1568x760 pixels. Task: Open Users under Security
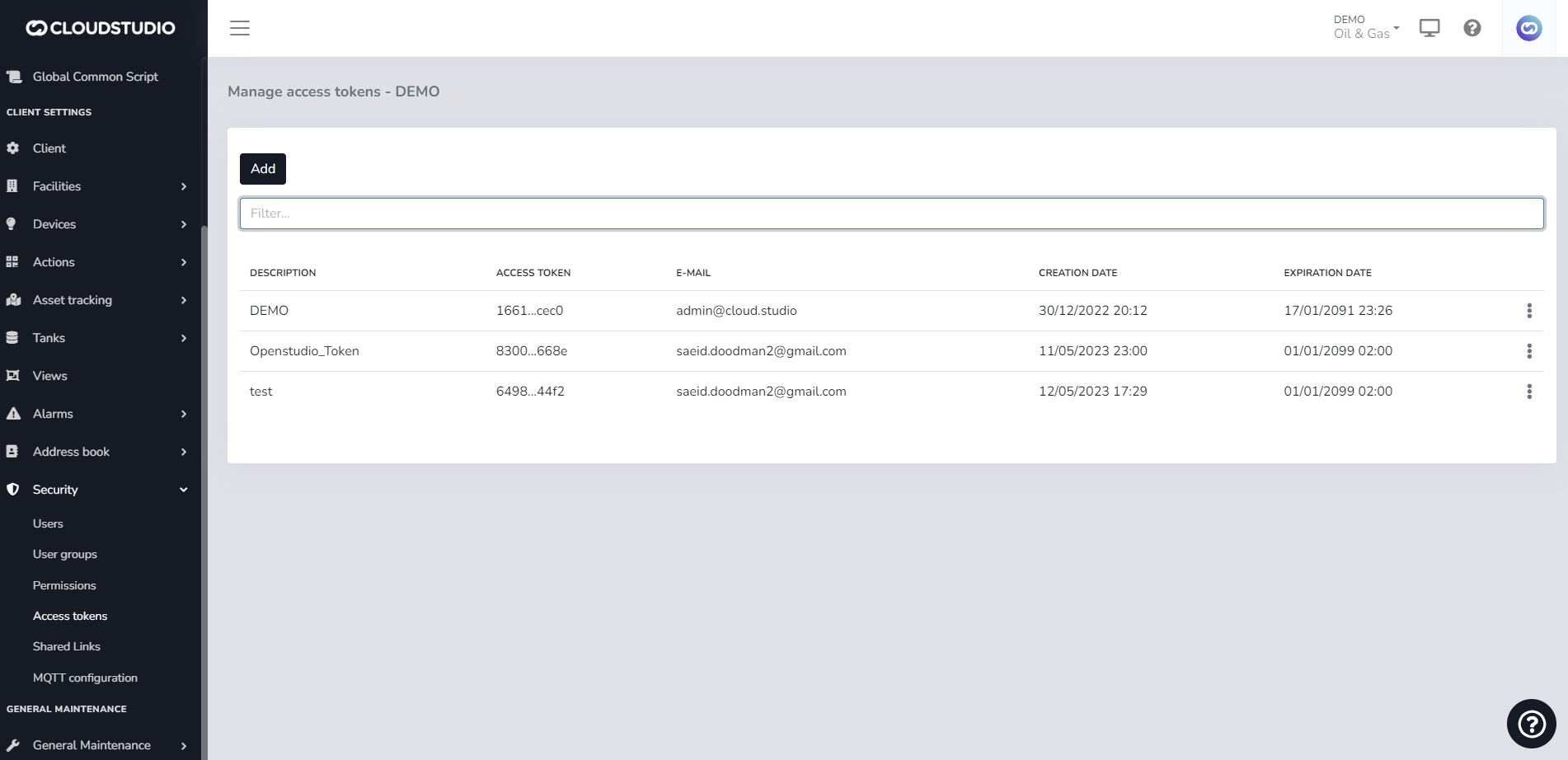48,523
